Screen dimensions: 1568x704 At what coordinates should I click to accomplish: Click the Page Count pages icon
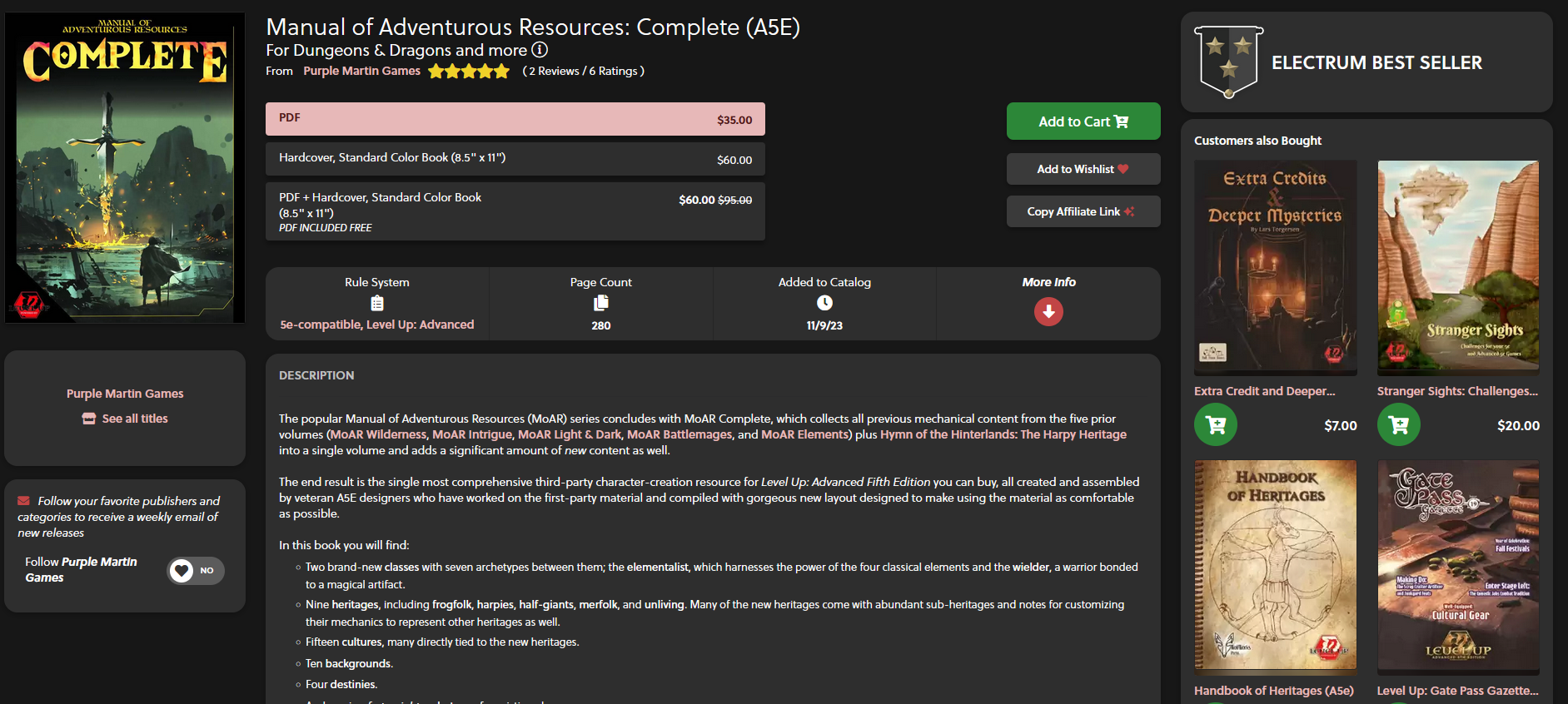tap(601, 303)
